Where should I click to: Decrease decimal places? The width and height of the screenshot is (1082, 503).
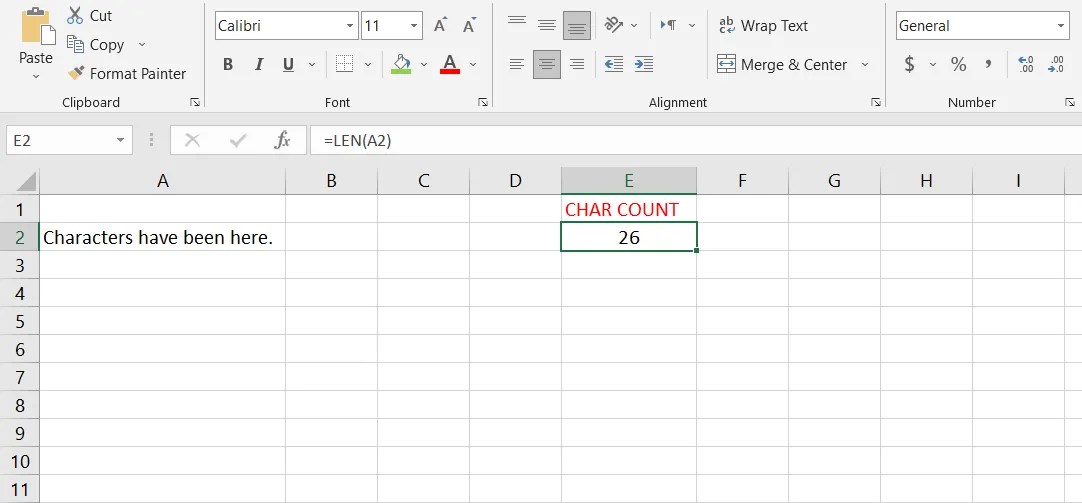(1056, 65)
